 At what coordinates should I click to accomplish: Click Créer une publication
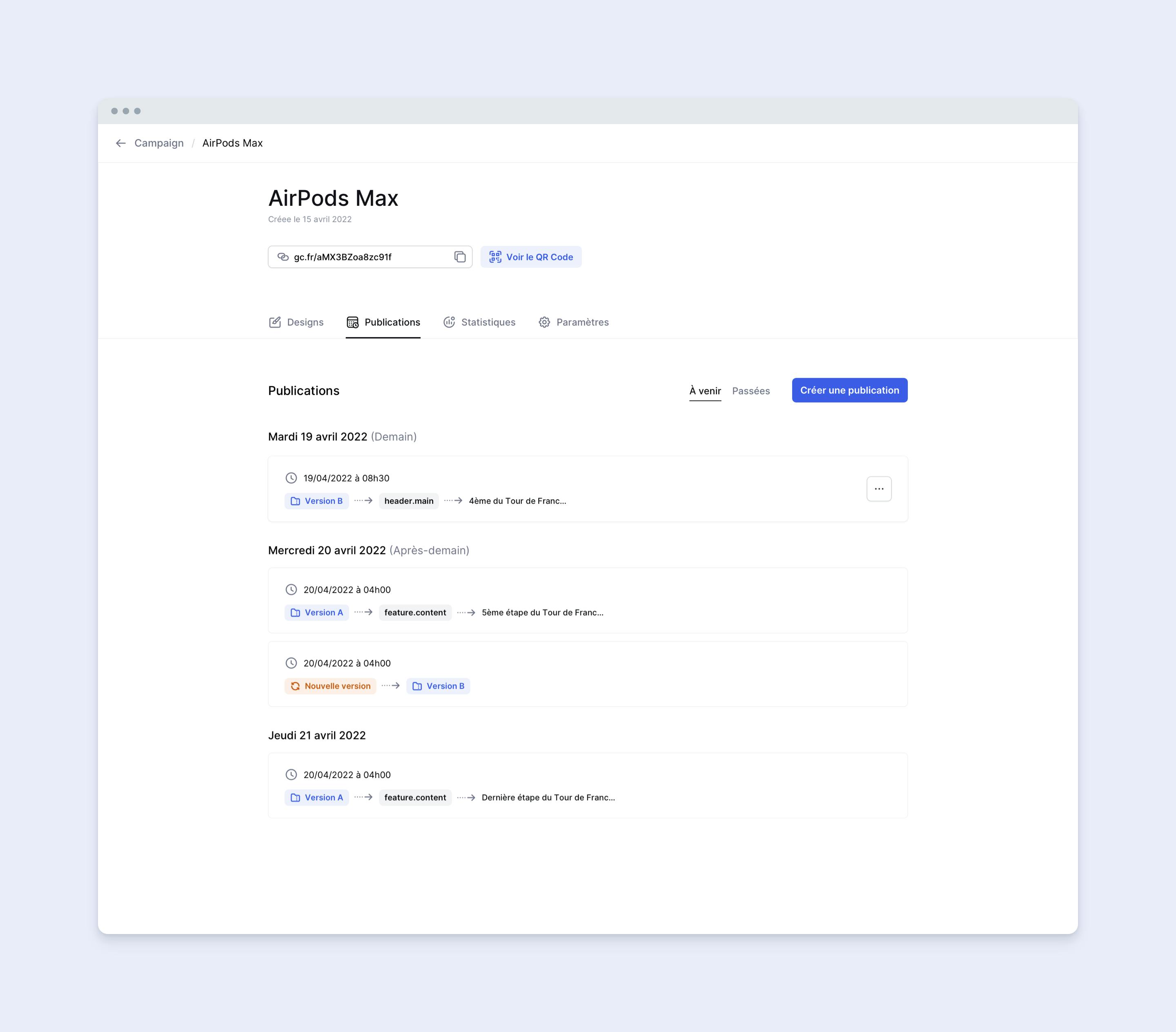850,390
